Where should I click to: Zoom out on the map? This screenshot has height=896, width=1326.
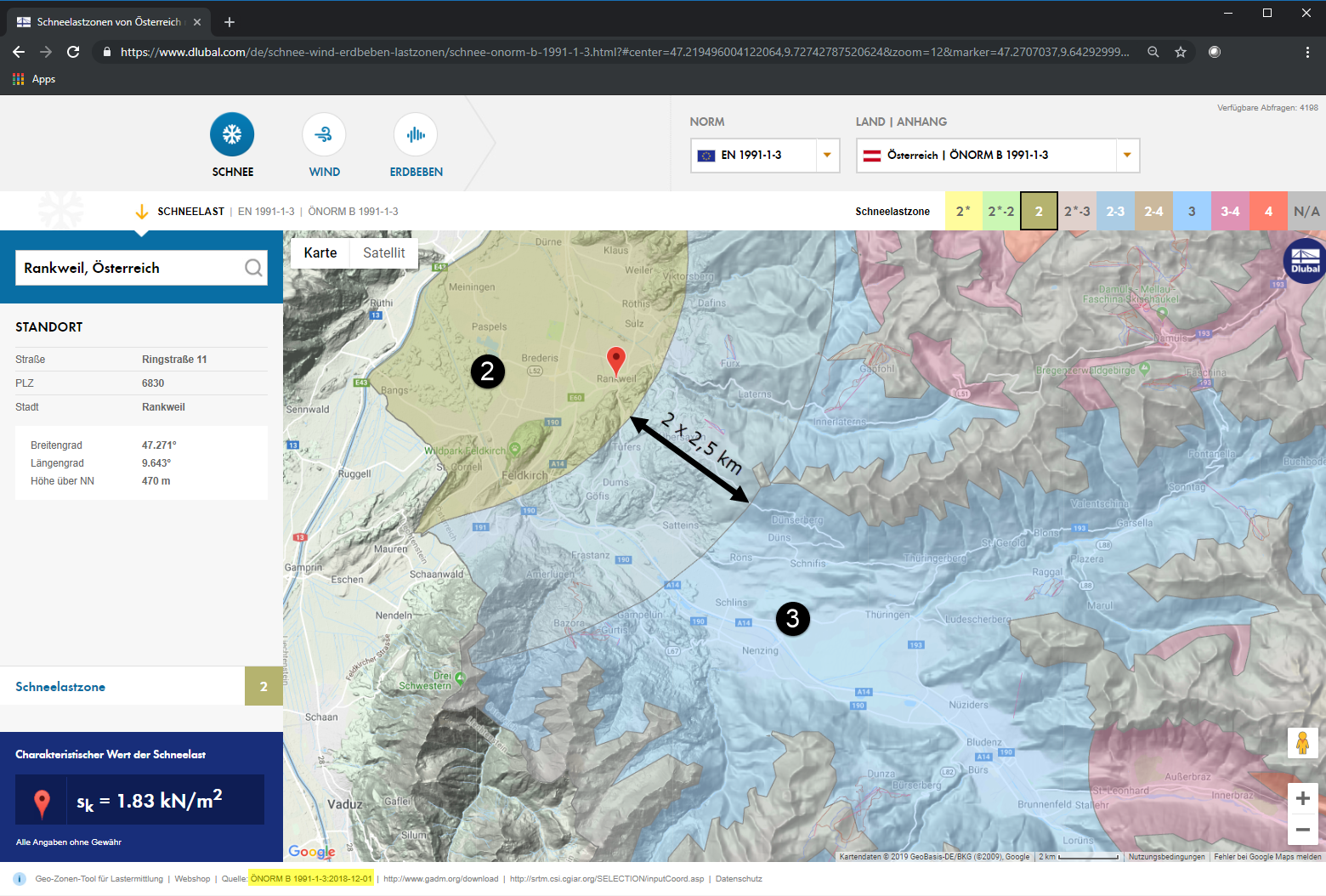point(1302,830)
